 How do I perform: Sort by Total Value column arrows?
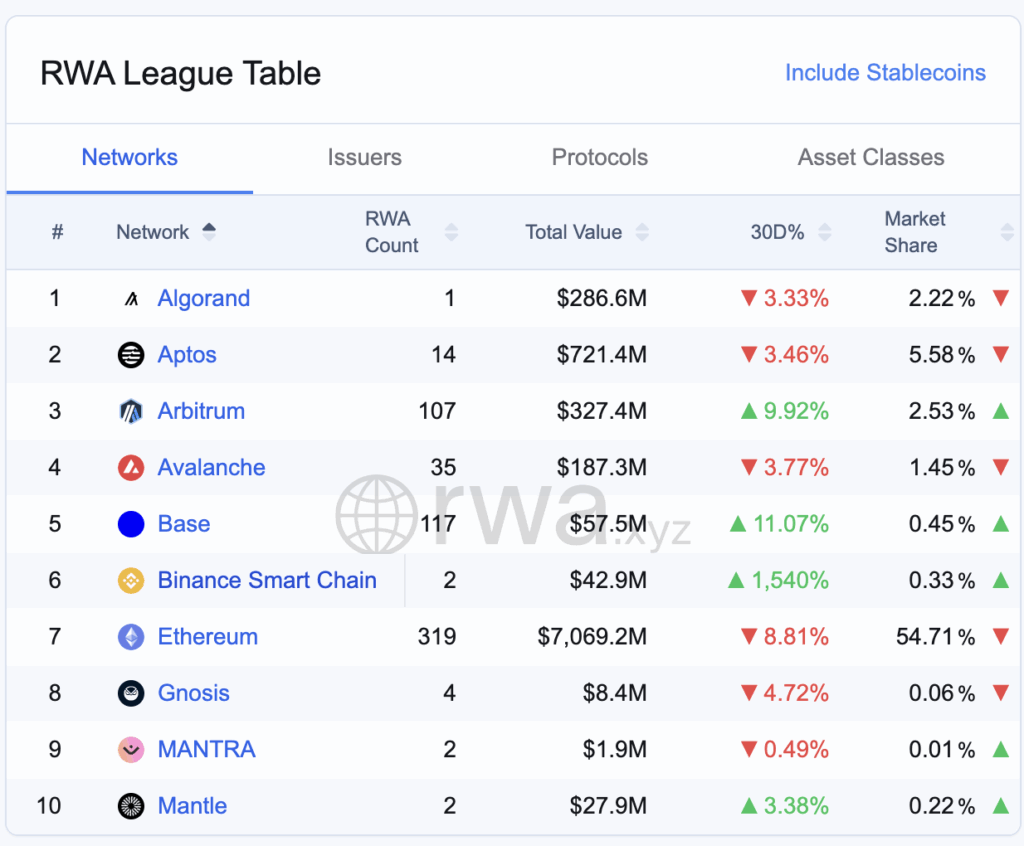(642, 232)
